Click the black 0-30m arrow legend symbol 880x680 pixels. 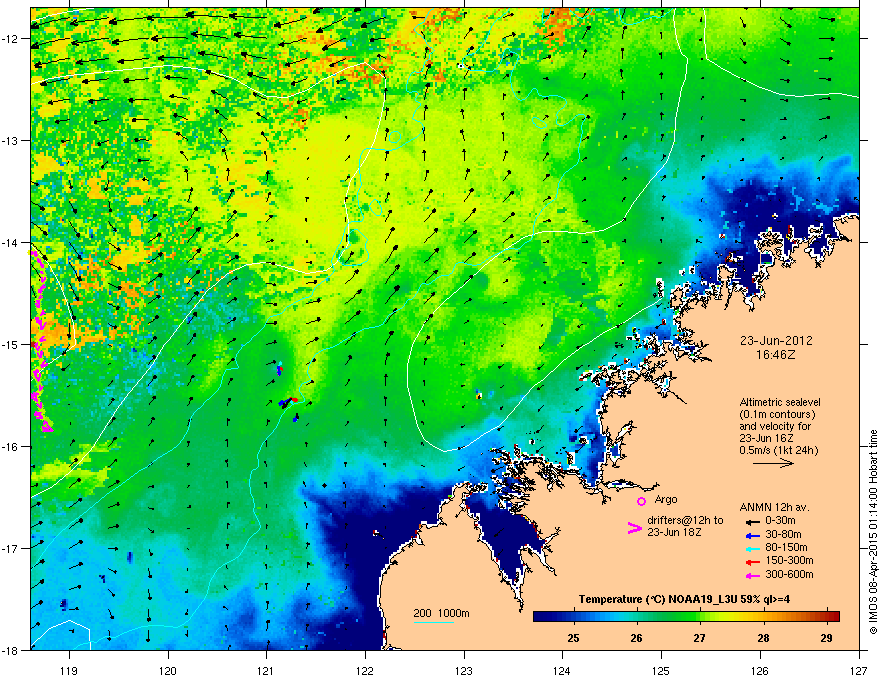point(752,521)
